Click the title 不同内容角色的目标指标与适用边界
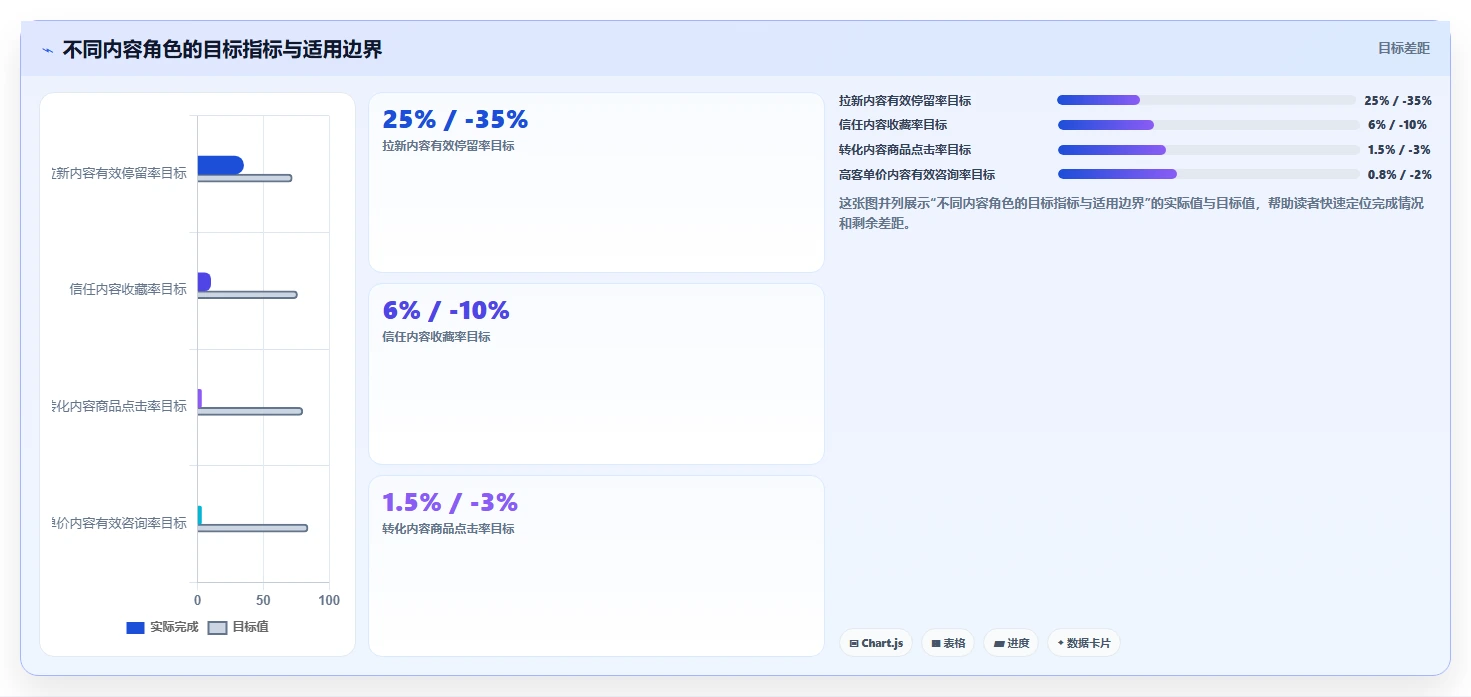This screenshot has width=1471, height=697. tap(222, 49)
